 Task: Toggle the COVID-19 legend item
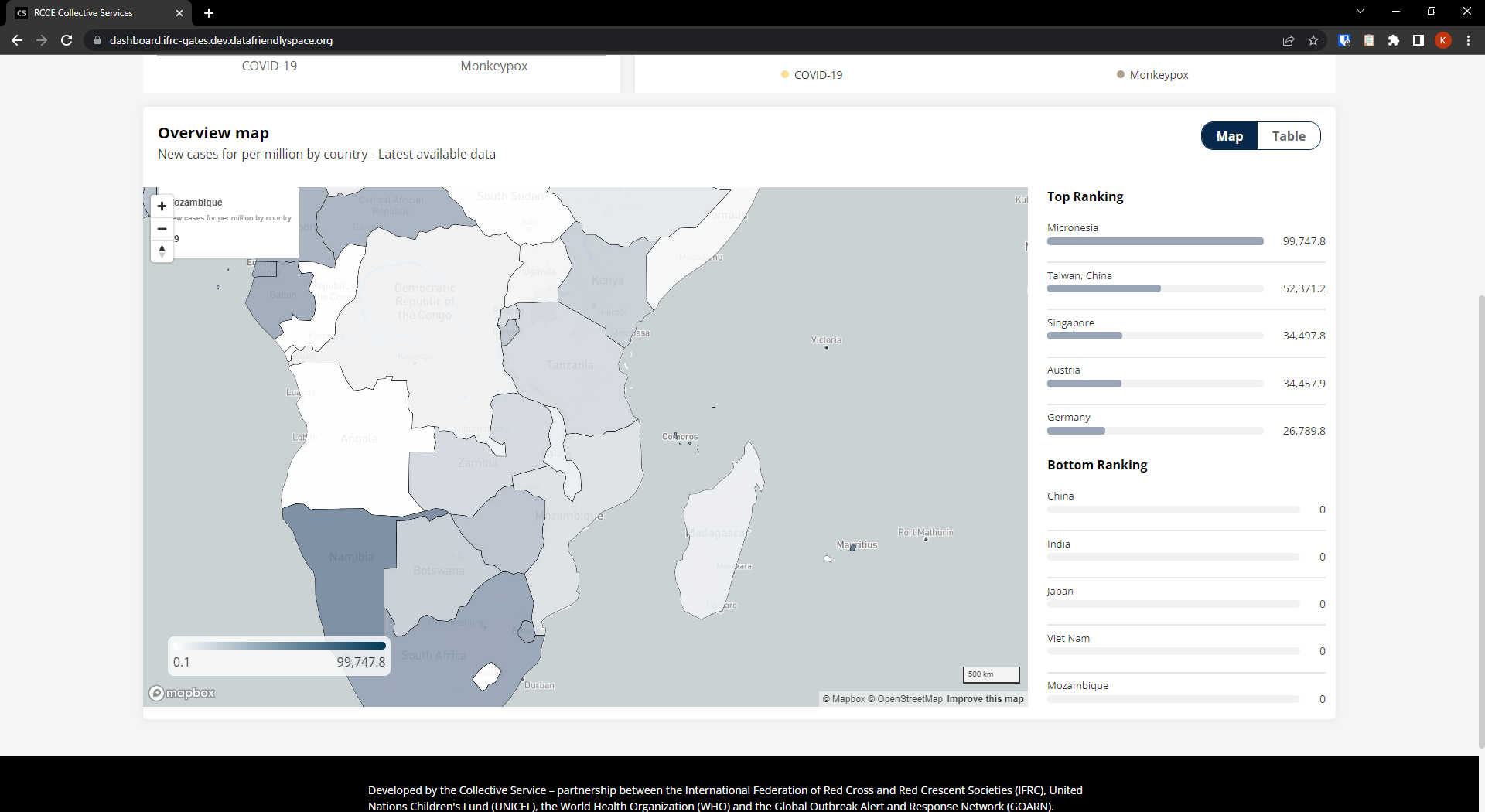pos(811,74)
